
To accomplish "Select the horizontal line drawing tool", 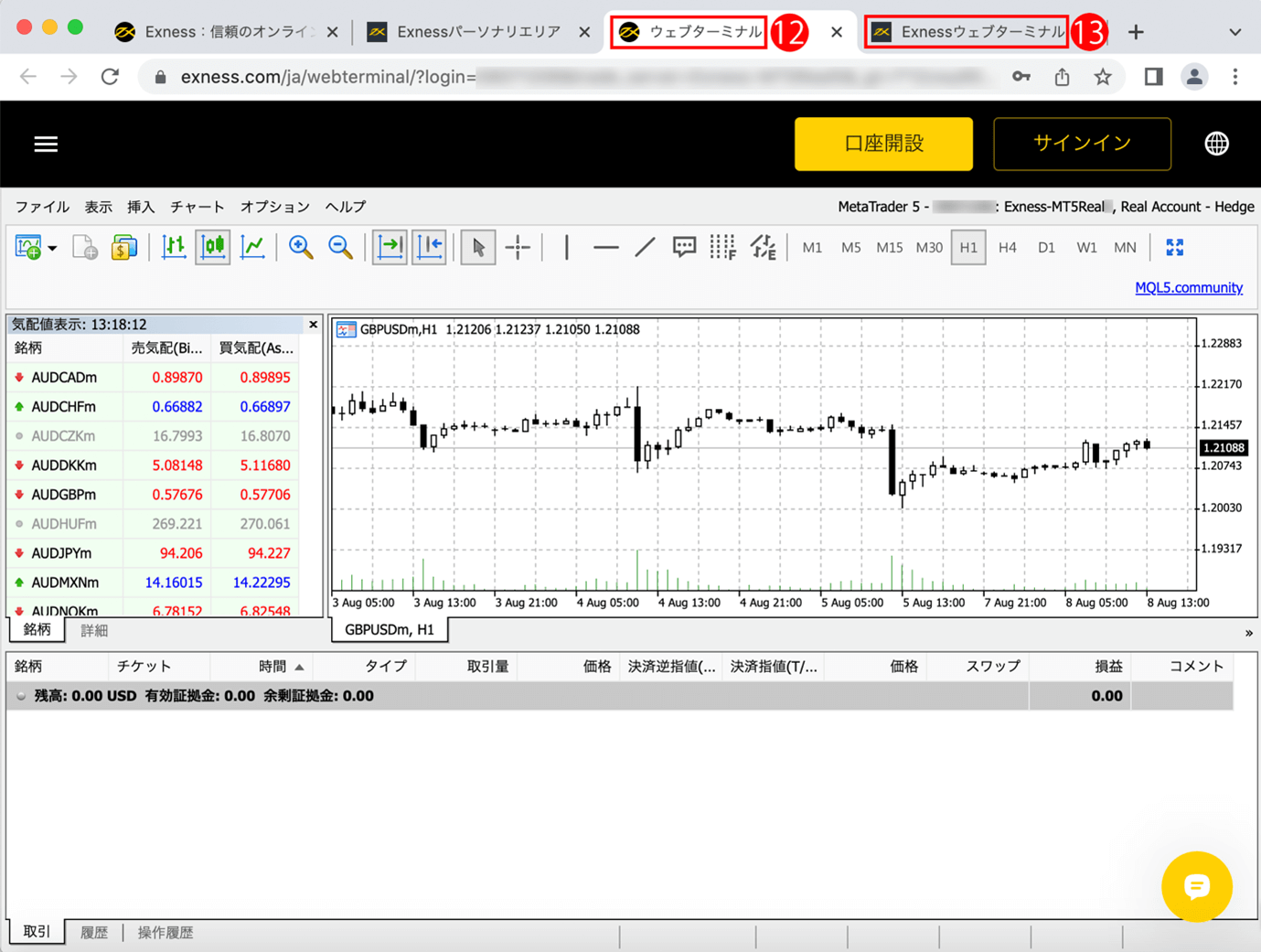I will coord(605,247).
